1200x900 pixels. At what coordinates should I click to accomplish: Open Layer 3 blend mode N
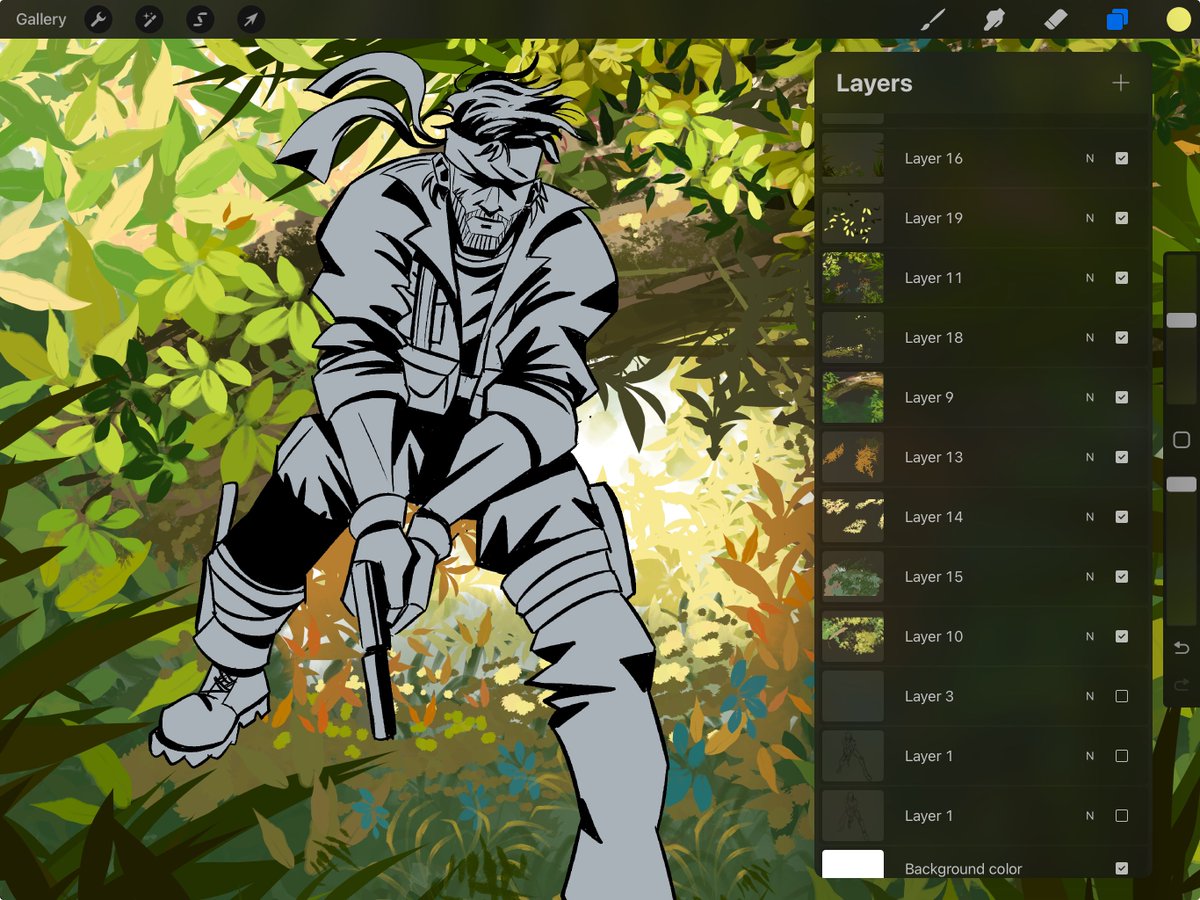(x=1090, y=696)
